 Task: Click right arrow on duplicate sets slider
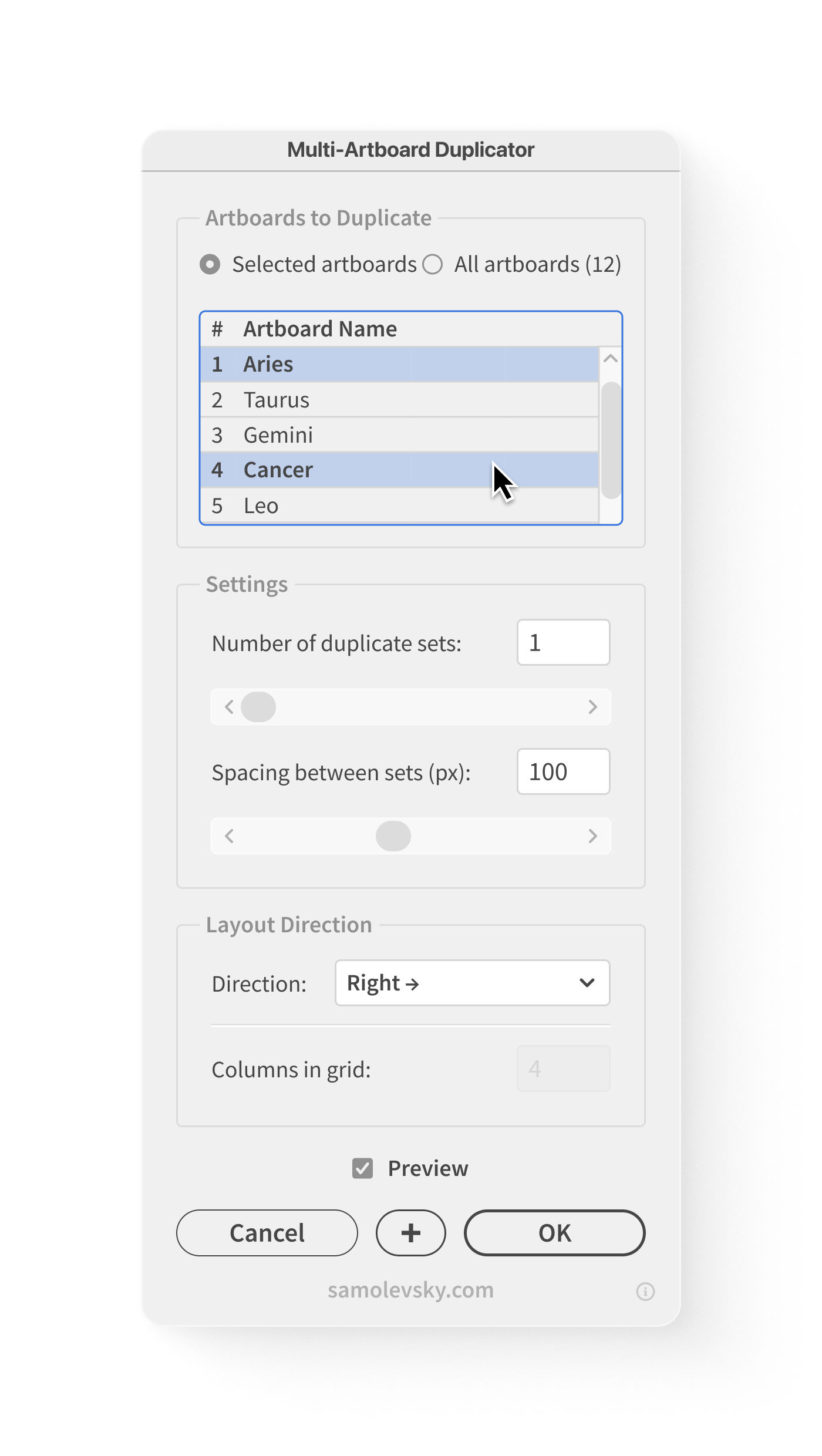pos(592,707)
